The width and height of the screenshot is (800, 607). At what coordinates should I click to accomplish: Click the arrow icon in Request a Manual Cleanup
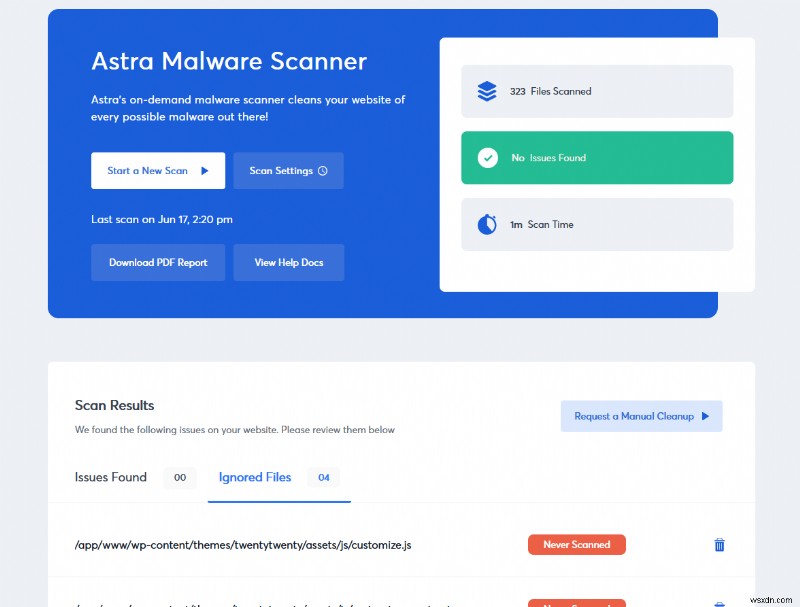pos(707,416)
